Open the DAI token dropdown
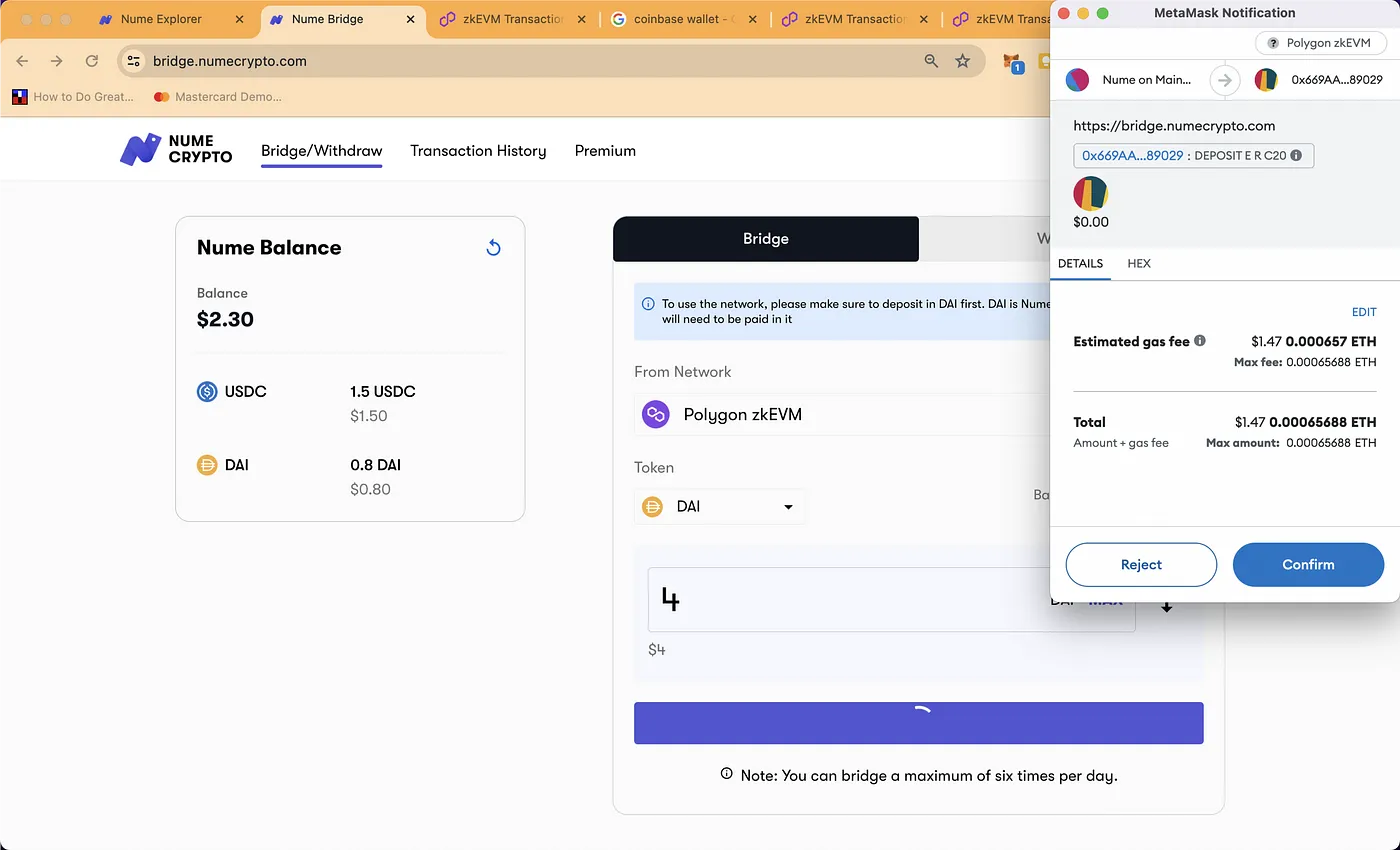The height and width of the screenshot is (850, 1400). coord(719,507)
